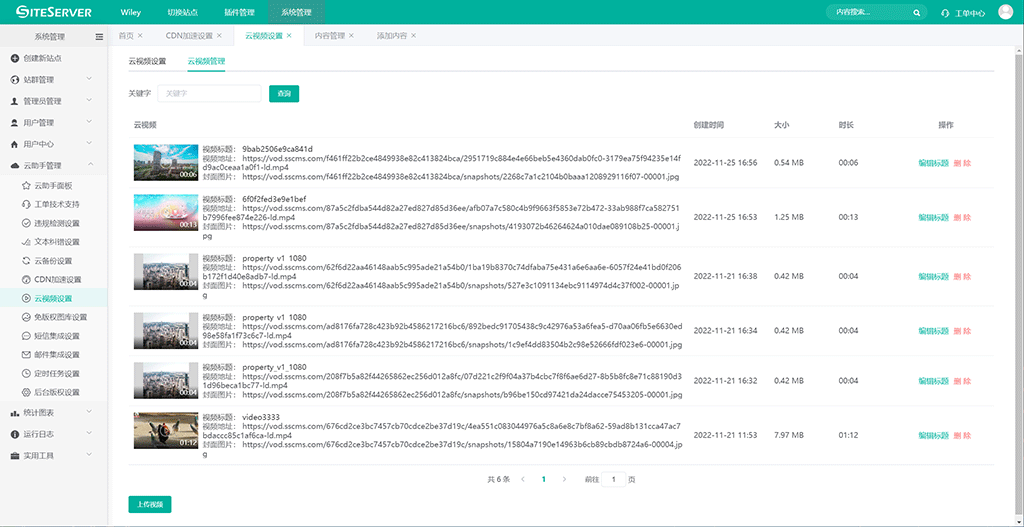Click the 工单中心 headset icon
This screenshot has height=527, width=1024.
point(946,14)
